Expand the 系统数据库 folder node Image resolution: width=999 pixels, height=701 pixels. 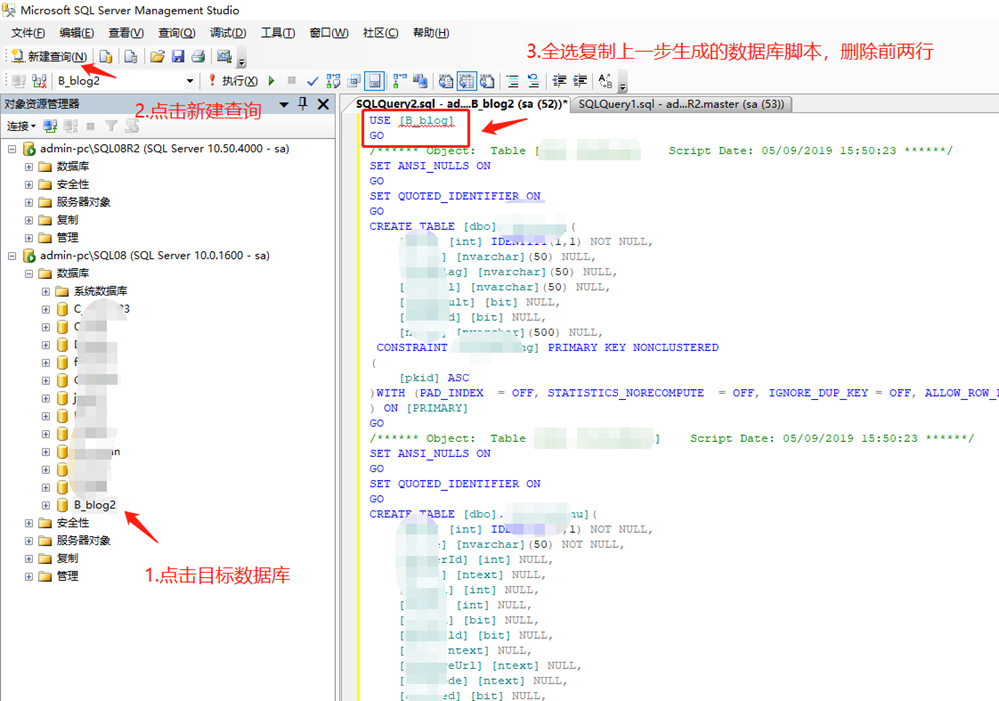click(x=45, y=291)
